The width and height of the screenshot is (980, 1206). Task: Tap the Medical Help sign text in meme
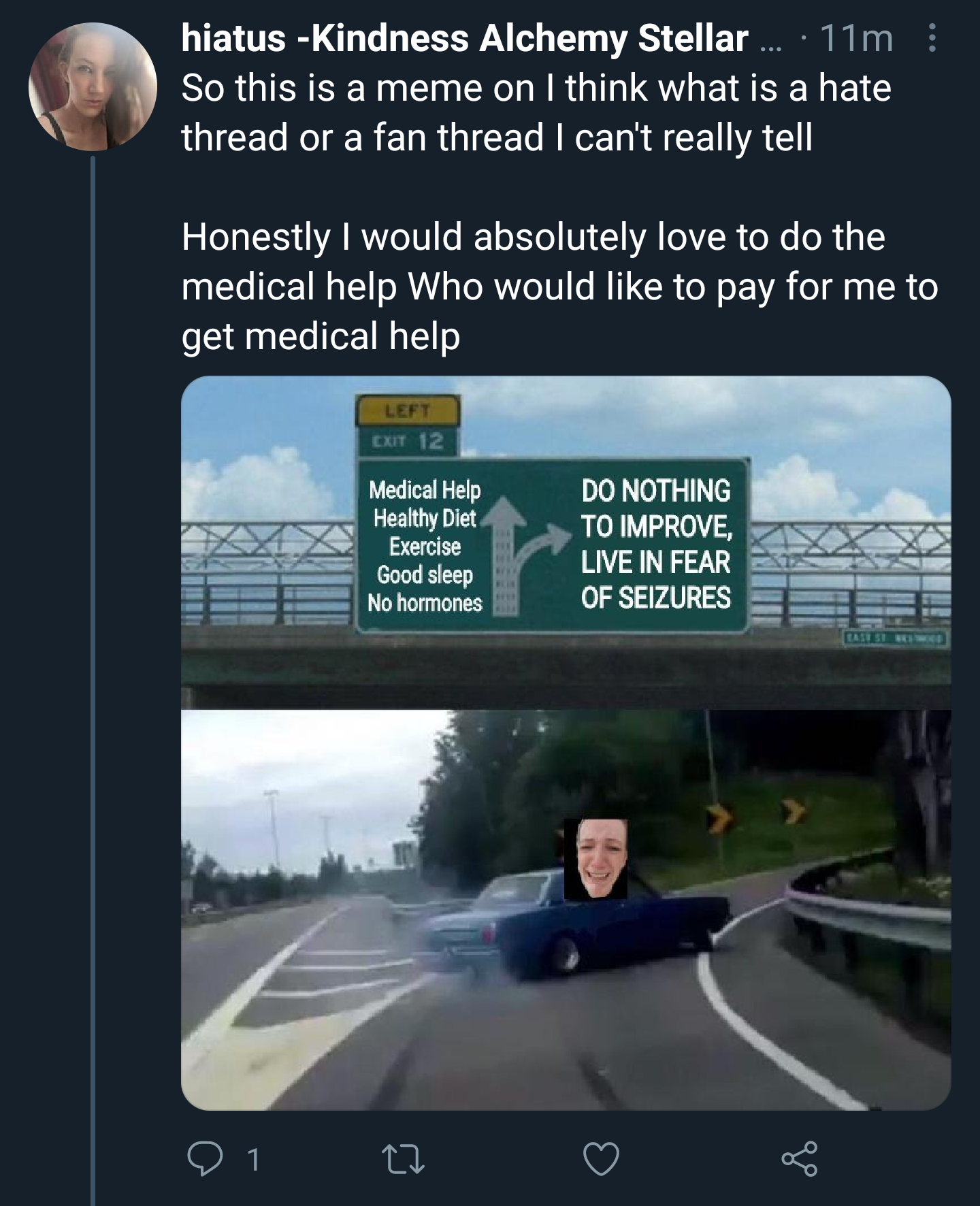point(425,489)
